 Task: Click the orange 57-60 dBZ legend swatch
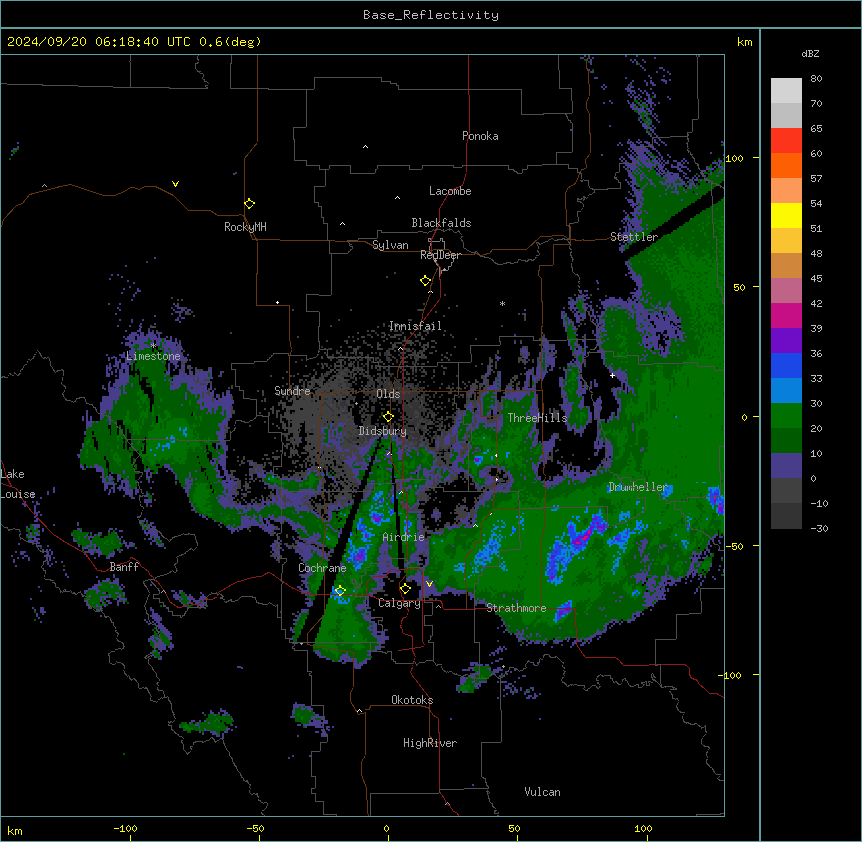[786, 165]
